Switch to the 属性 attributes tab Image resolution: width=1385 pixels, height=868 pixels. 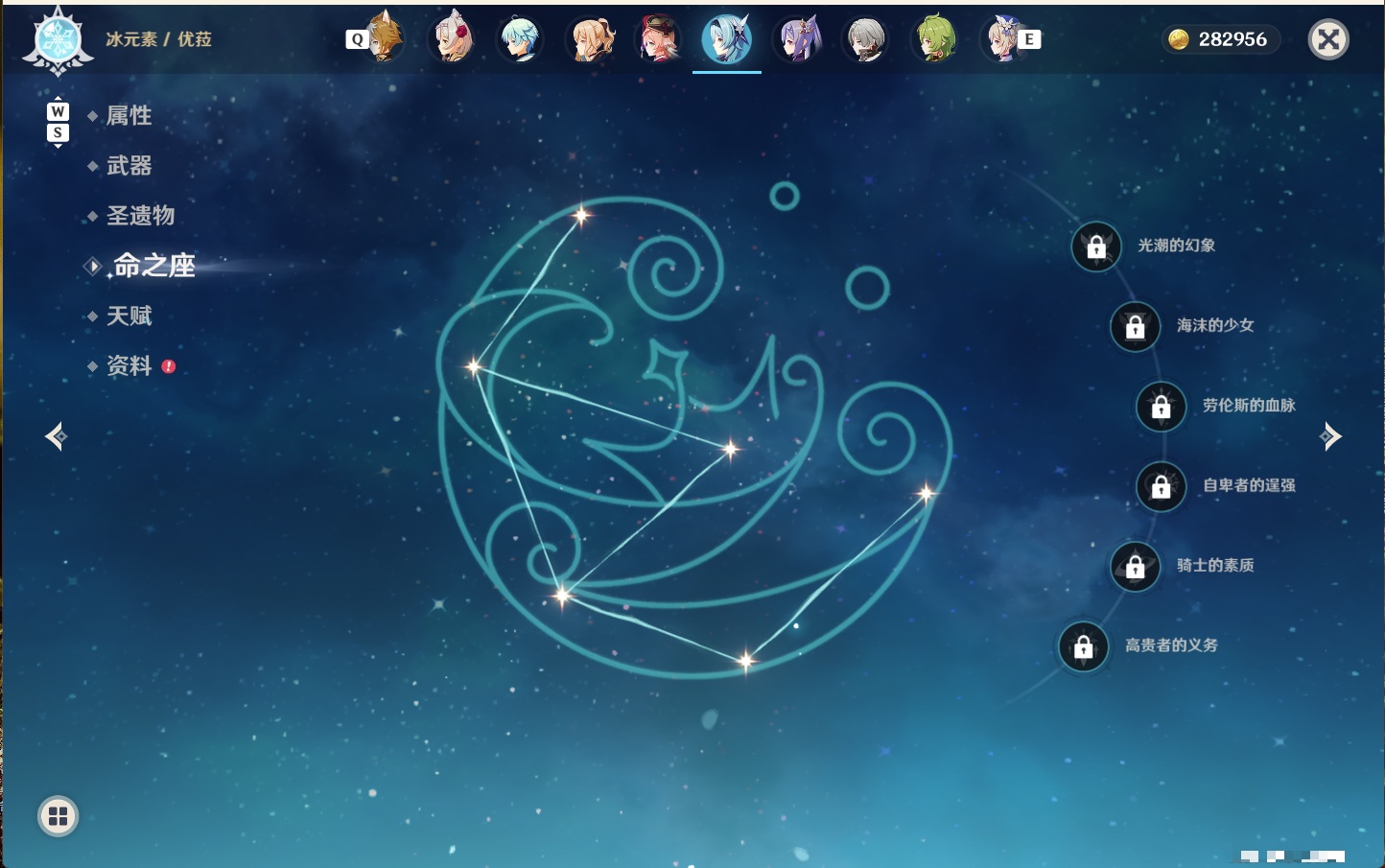click(x=129, y=116)
